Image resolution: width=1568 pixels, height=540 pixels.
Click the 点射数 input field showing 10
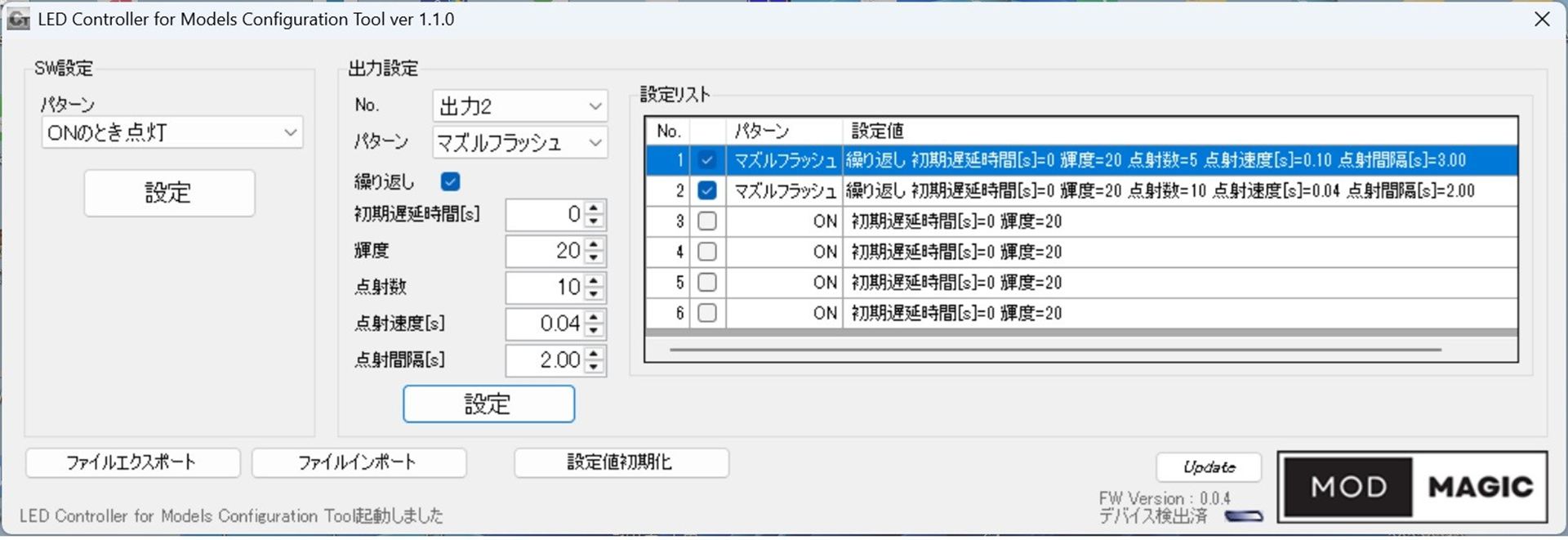coord(546,288)
